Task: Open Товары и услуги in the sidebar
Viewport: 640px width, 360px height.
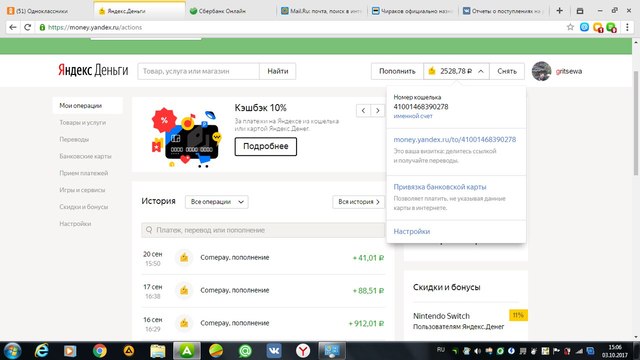Action: 82,122
